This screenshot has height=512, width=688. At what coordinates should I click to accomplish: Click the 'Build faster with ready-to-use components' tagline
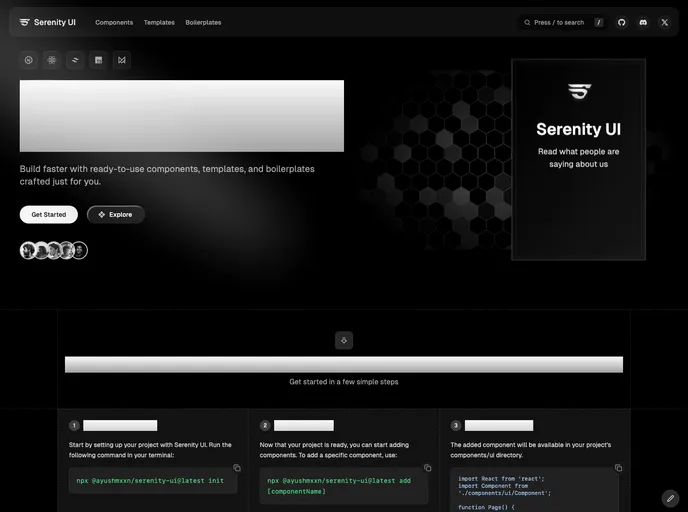pyautogui.click(x=167, y=175)
